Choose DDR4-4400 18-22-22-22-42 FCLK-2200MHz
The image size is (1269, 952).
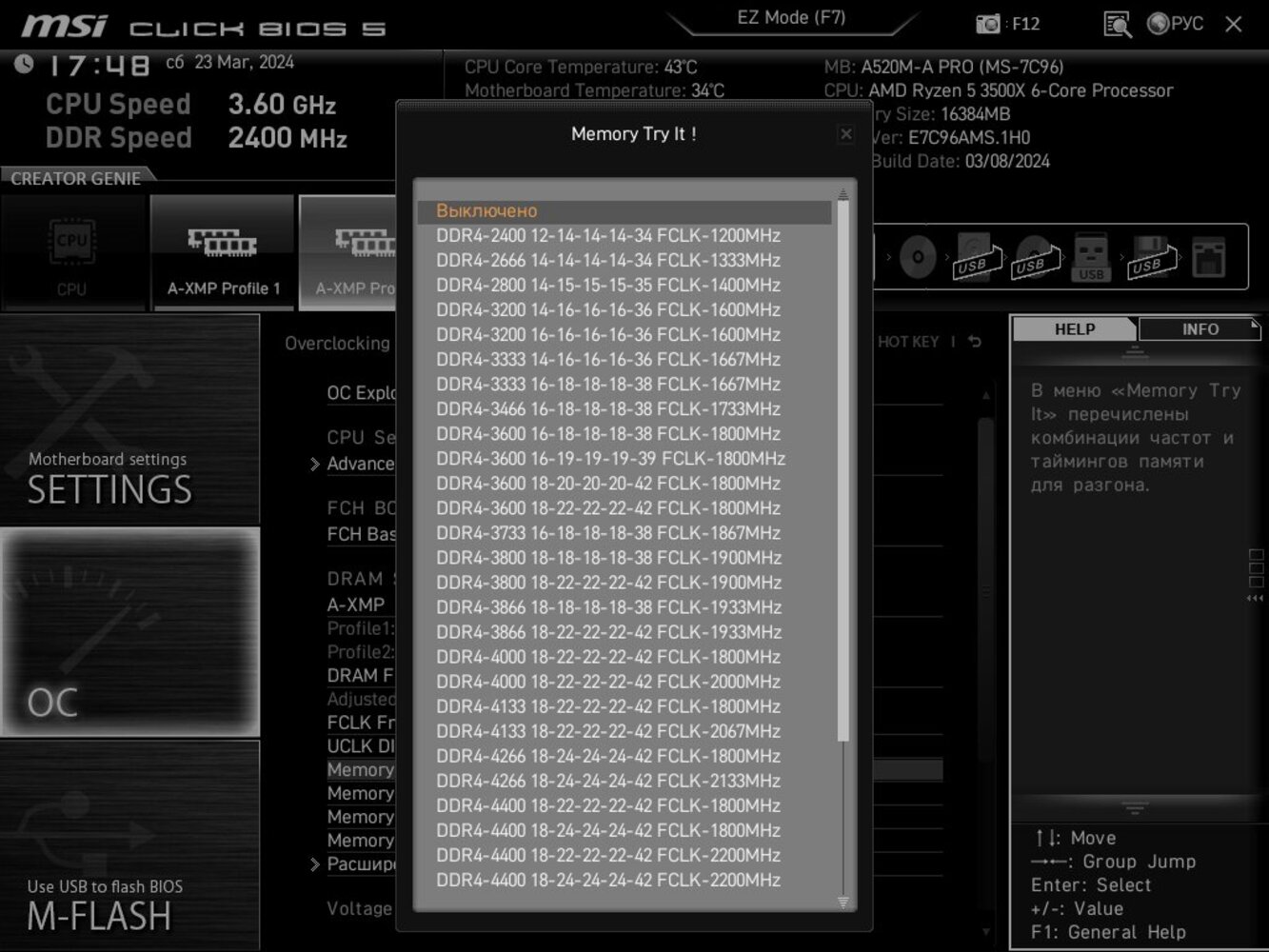[x=625, y=855]
